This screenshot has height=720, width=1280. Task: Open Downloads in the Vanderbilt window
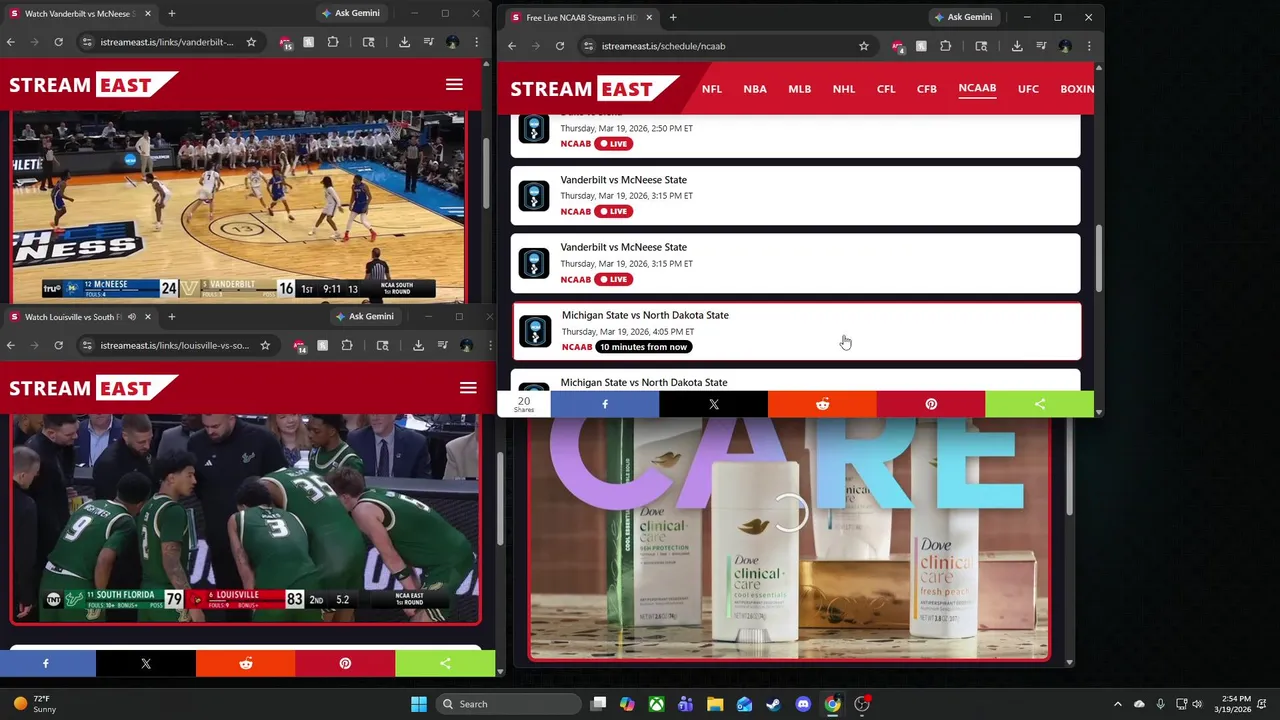[x=404, y=42]
